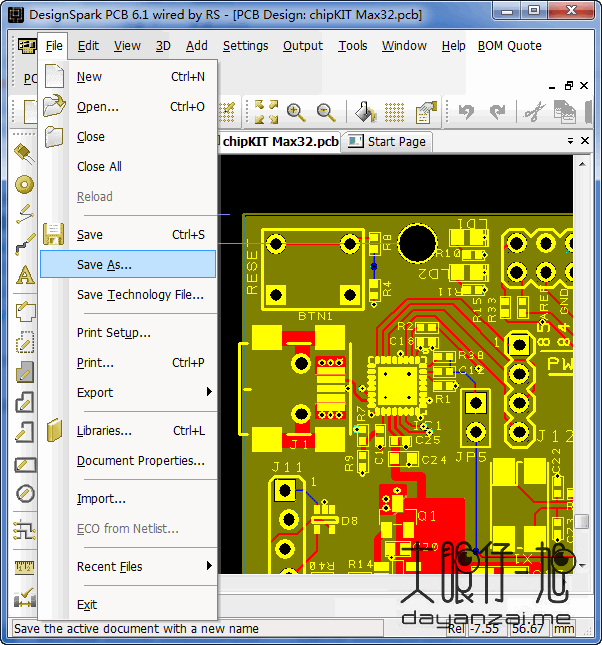602x645 pixels.
Task: Close the active document tab X
Action: pyautogui.click(x=585, y=141)
